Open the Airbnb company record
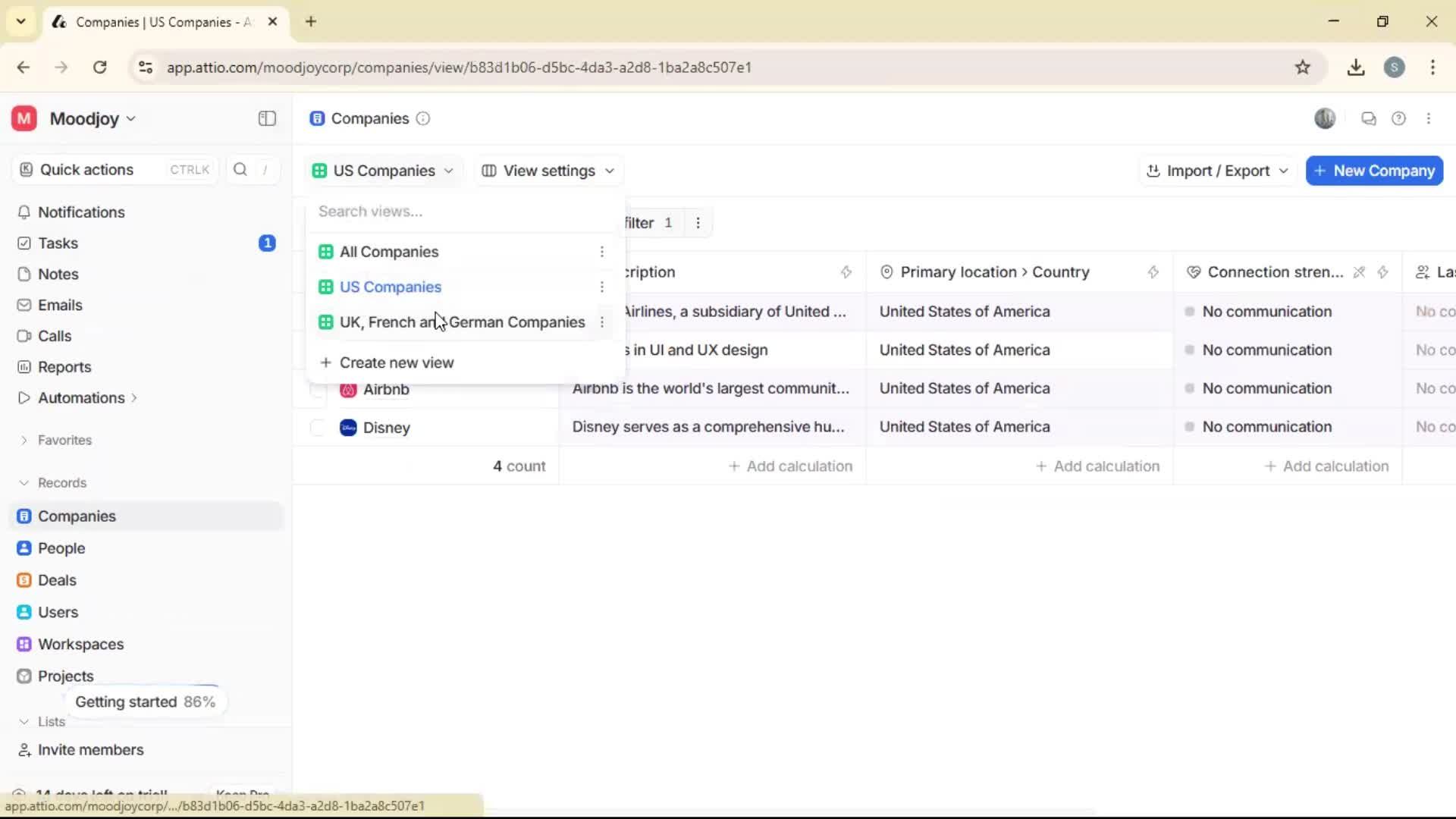 386,390
